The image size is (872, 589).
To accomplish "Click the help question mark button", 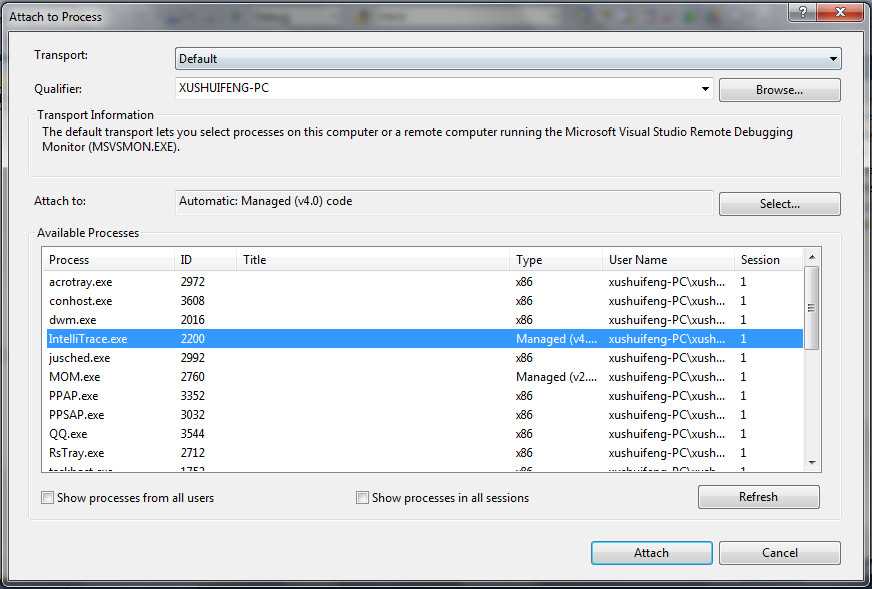I will click(802, 12).
